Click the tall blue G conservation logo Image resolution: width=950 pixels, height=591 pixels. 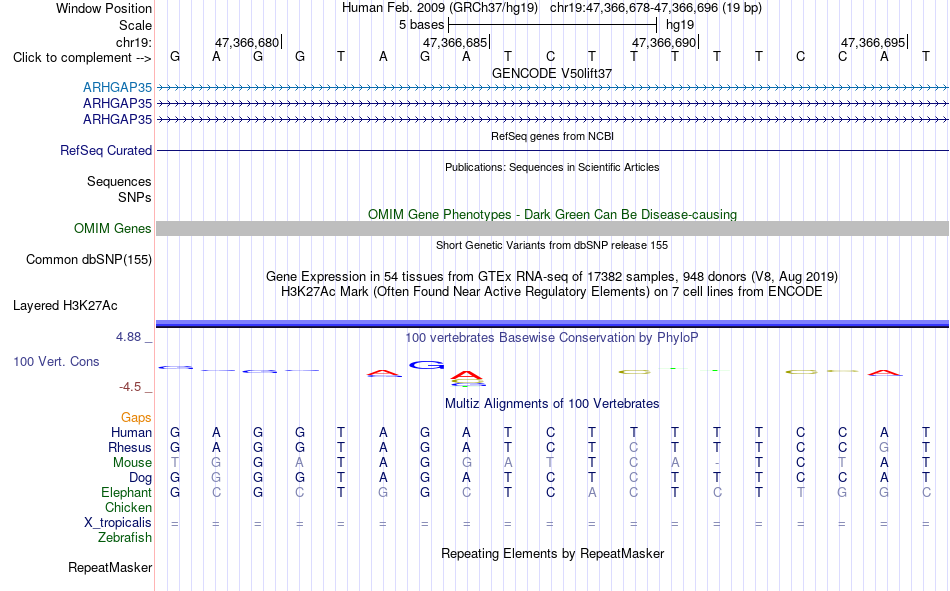click(427, 365)
